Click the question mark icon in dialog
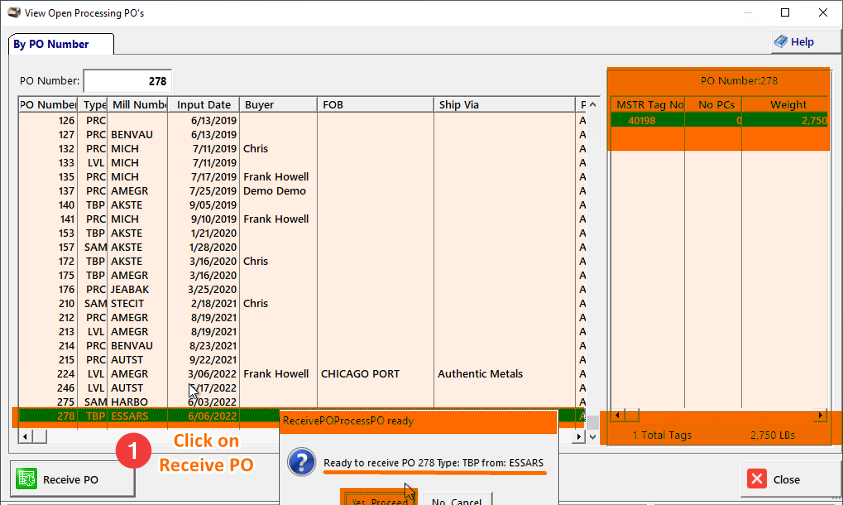This screenshot has height=505, width=843. tap(302, 462)
